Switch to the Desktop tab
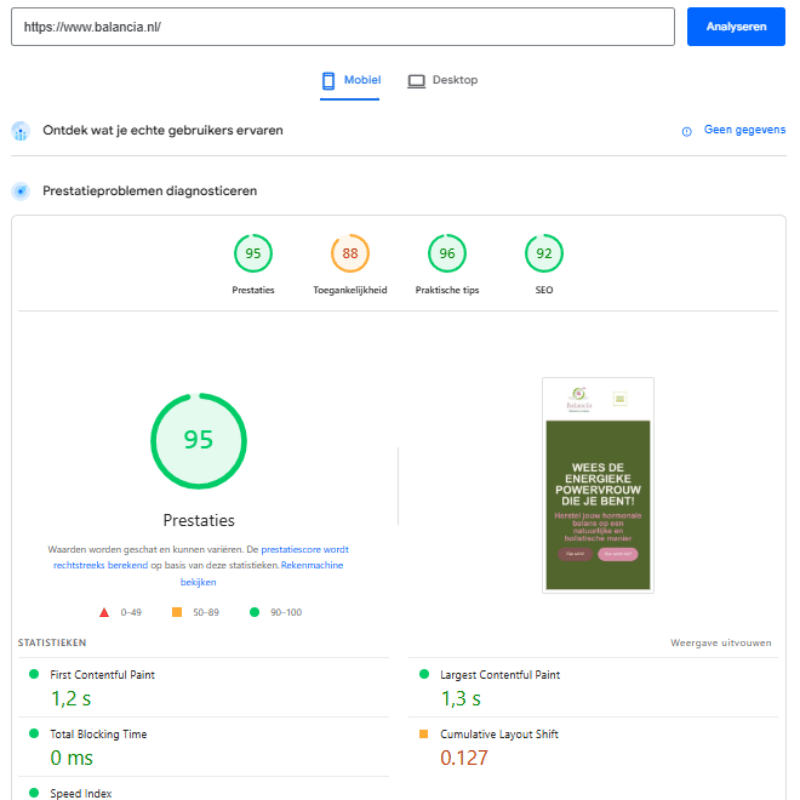Image resolution: width=800 pixels, height=800 pixels. 443,81
